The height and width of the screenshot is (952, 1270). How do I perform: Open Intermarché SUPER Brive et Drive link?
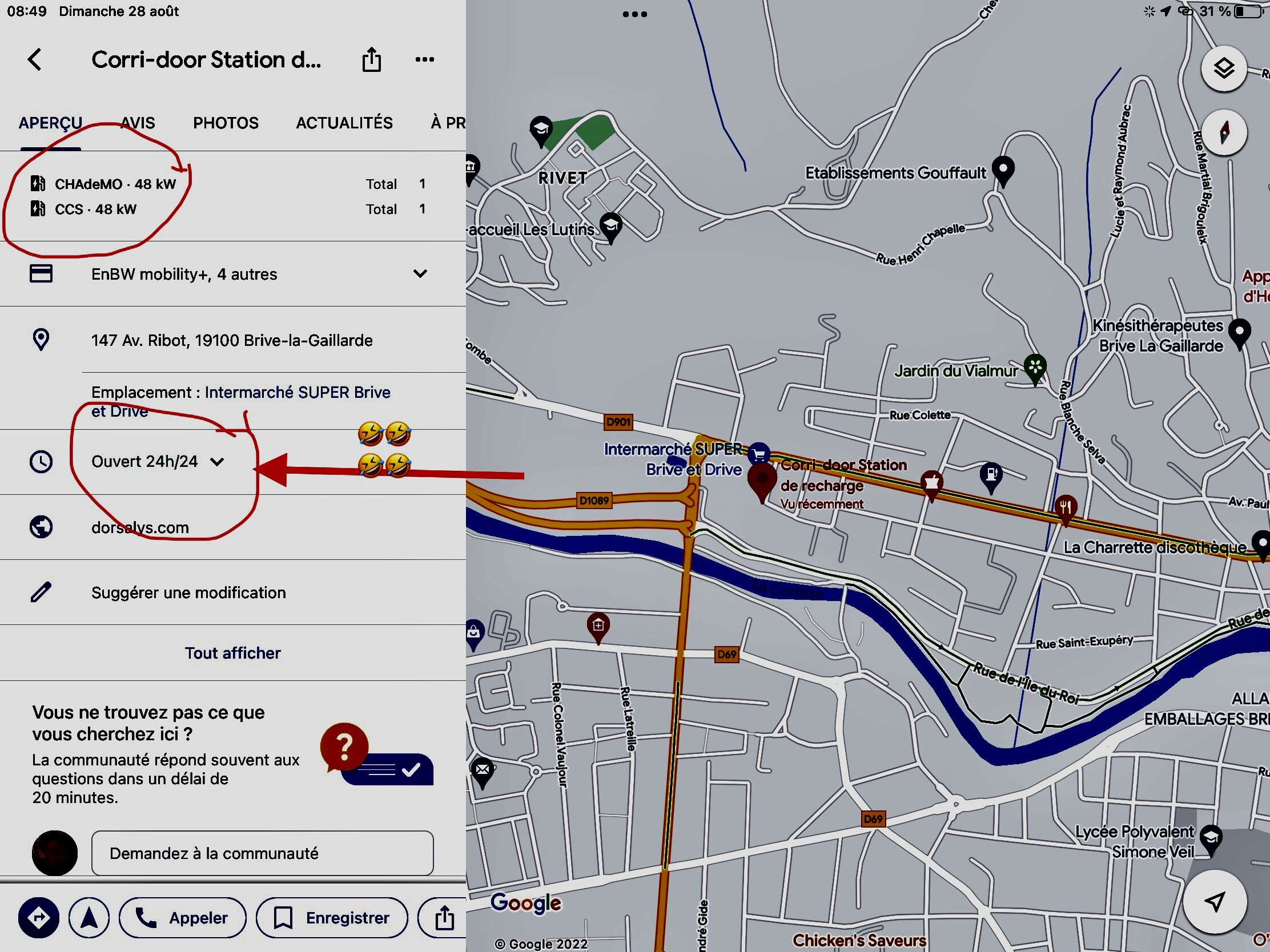pos(298,393)
